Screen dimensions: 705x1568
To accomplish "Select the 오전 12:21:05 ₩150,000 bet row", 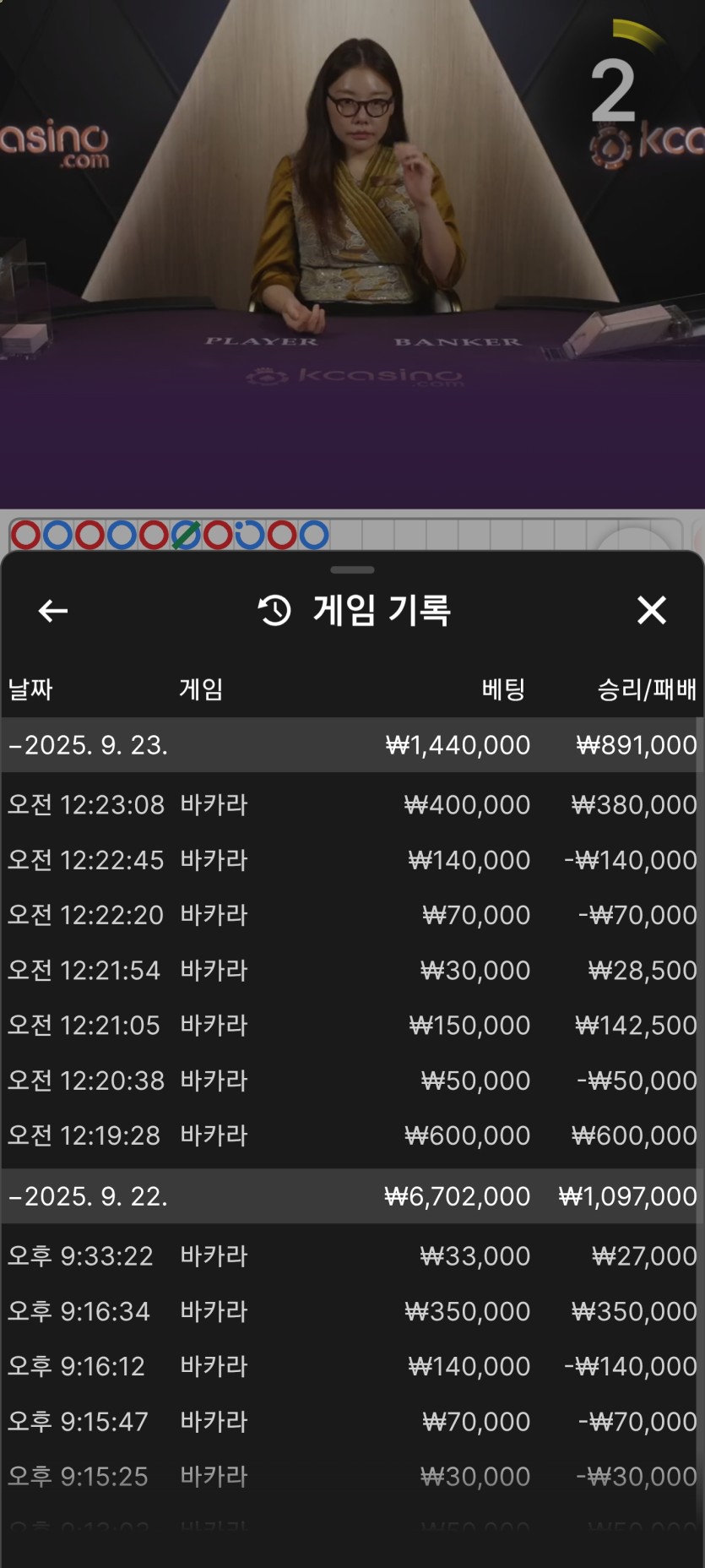I will click(352, 1025).
